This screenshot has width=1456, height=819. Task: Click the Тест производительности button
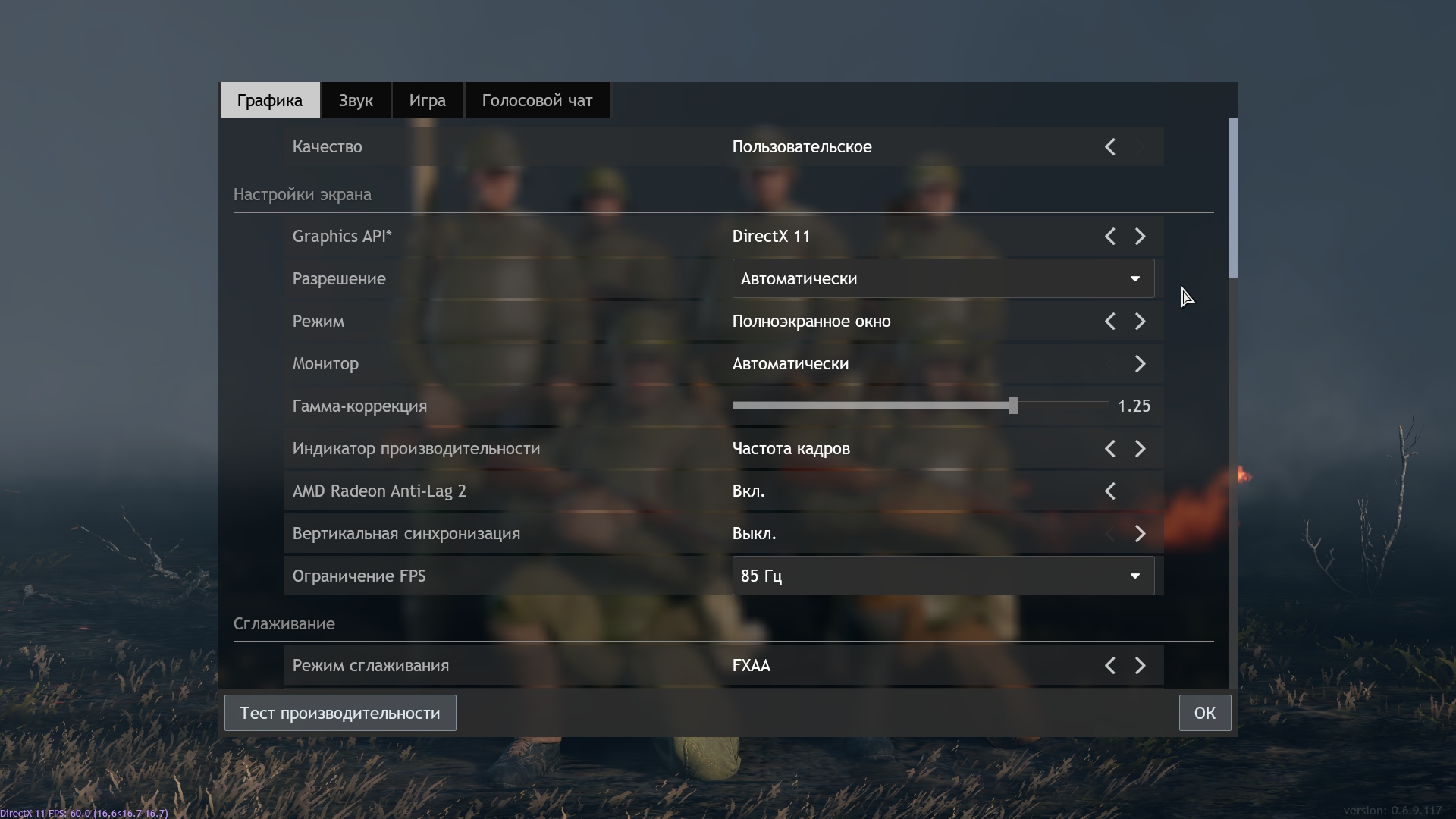(x=340, y=713)
